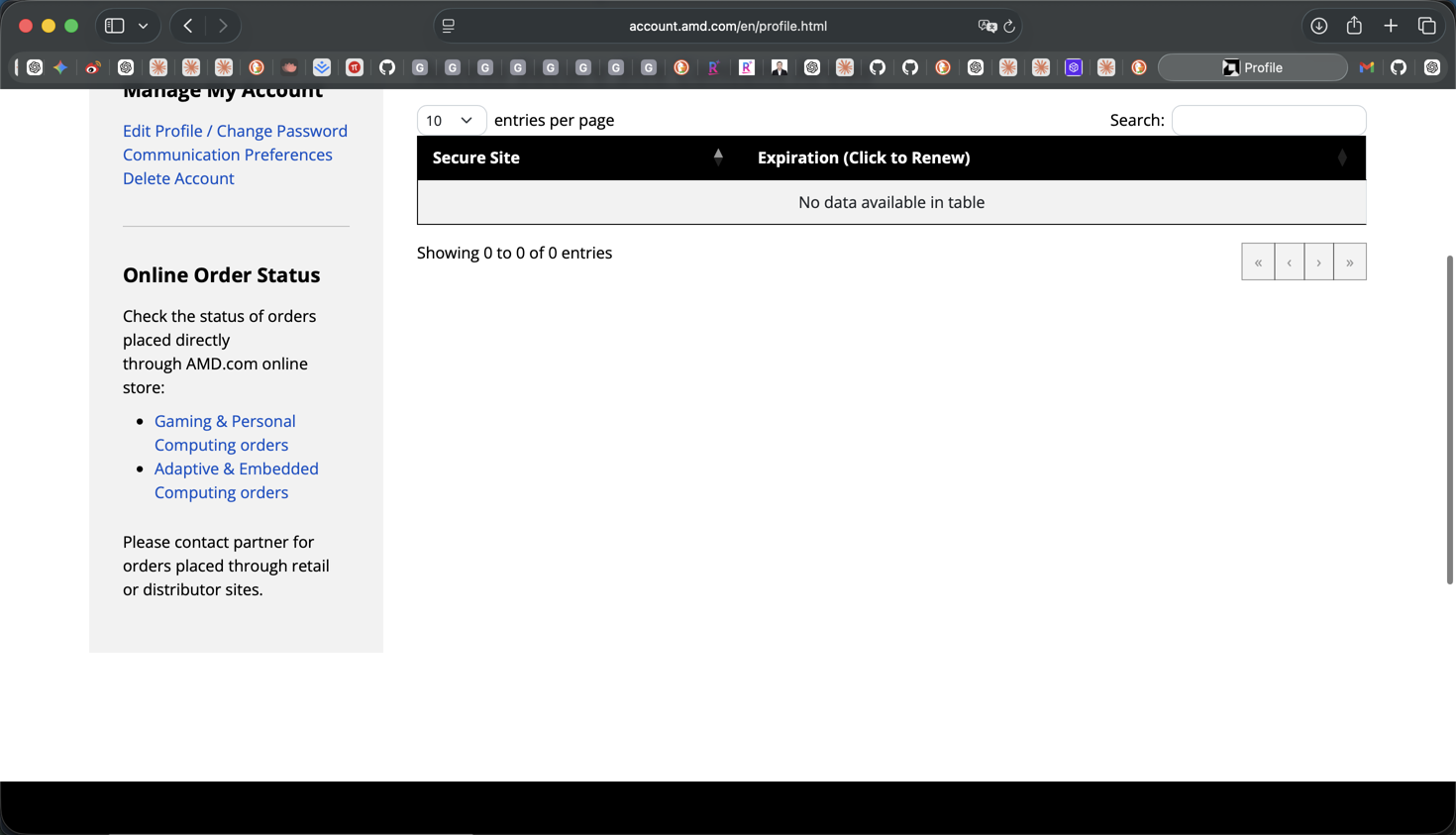Click the 'entries per page' label

554,120
